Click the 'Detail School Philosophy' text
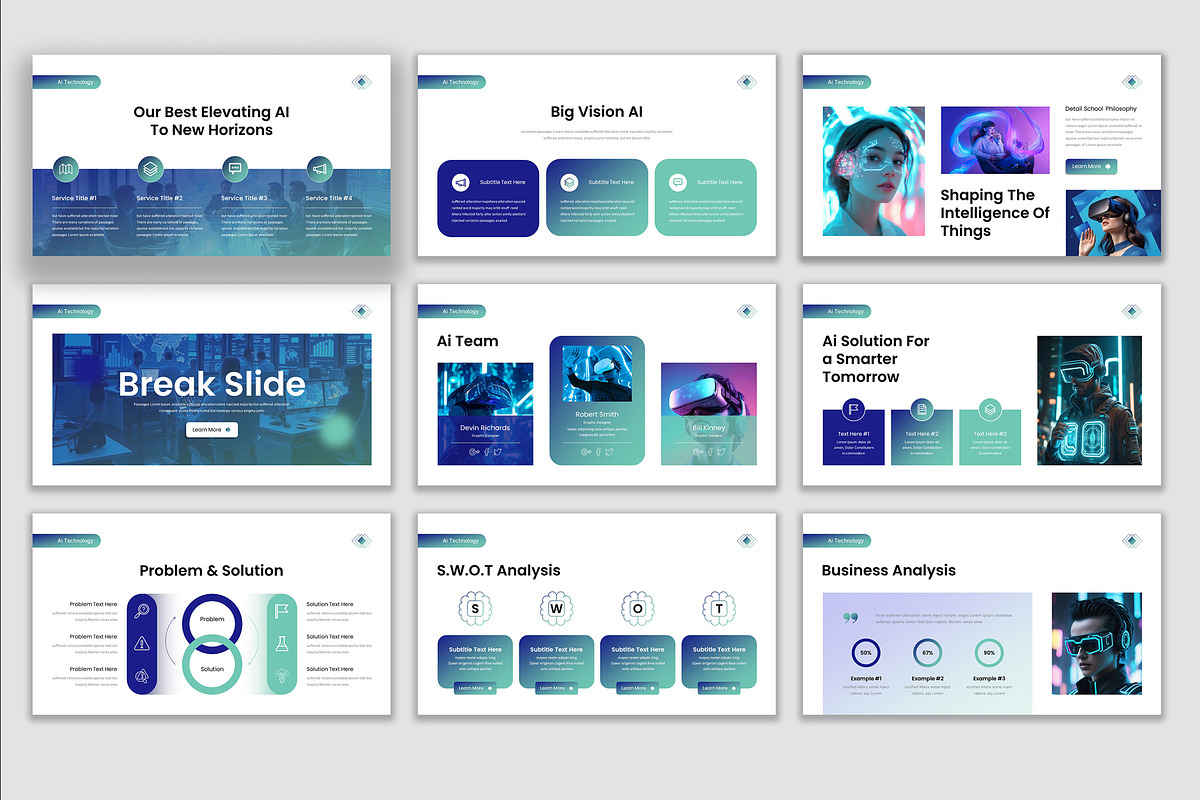 pyautogui.click(x=1101, y=108)
